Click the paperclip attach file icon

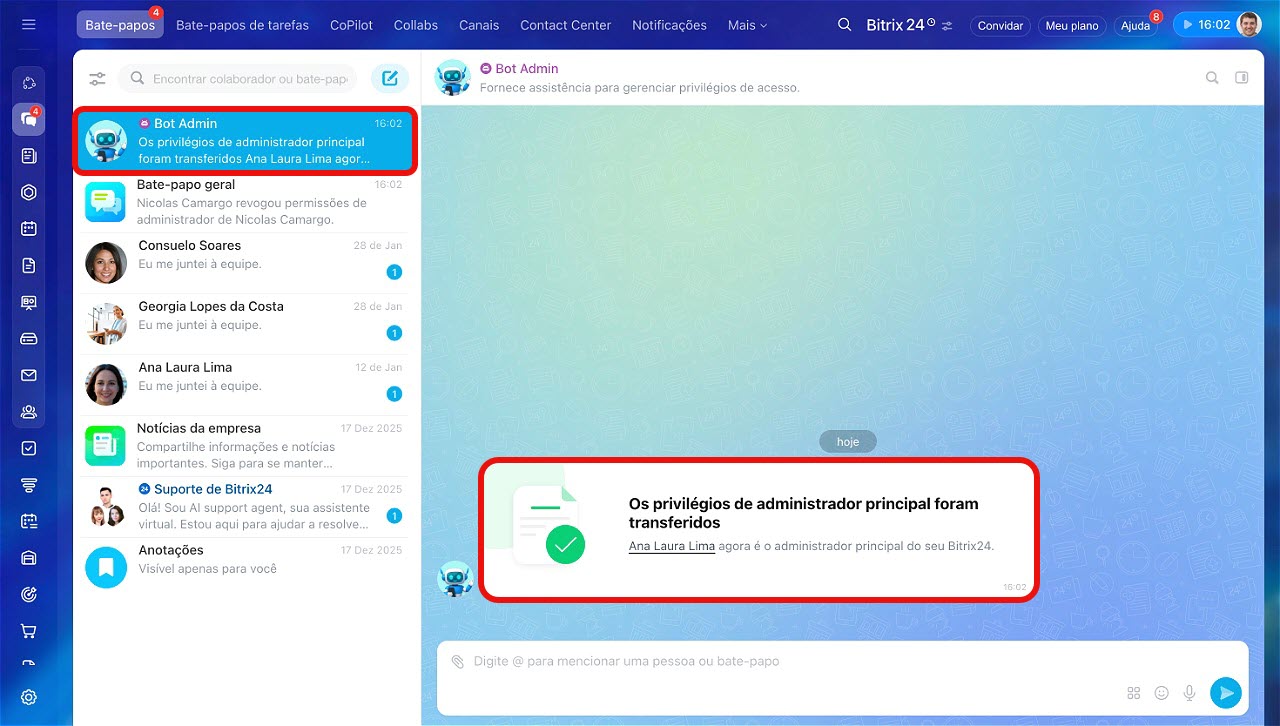[457, 661]
